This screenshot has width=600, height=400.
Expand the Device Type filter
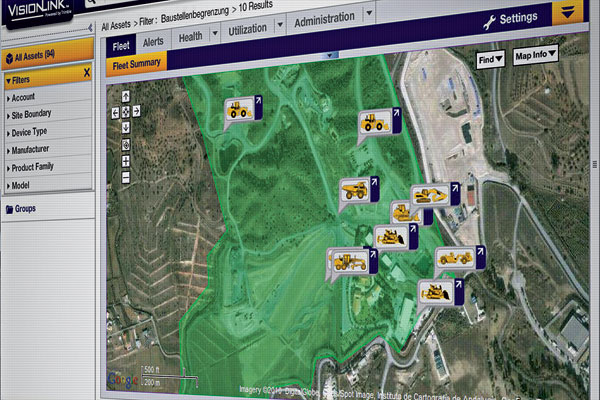[x=48, y=132]
